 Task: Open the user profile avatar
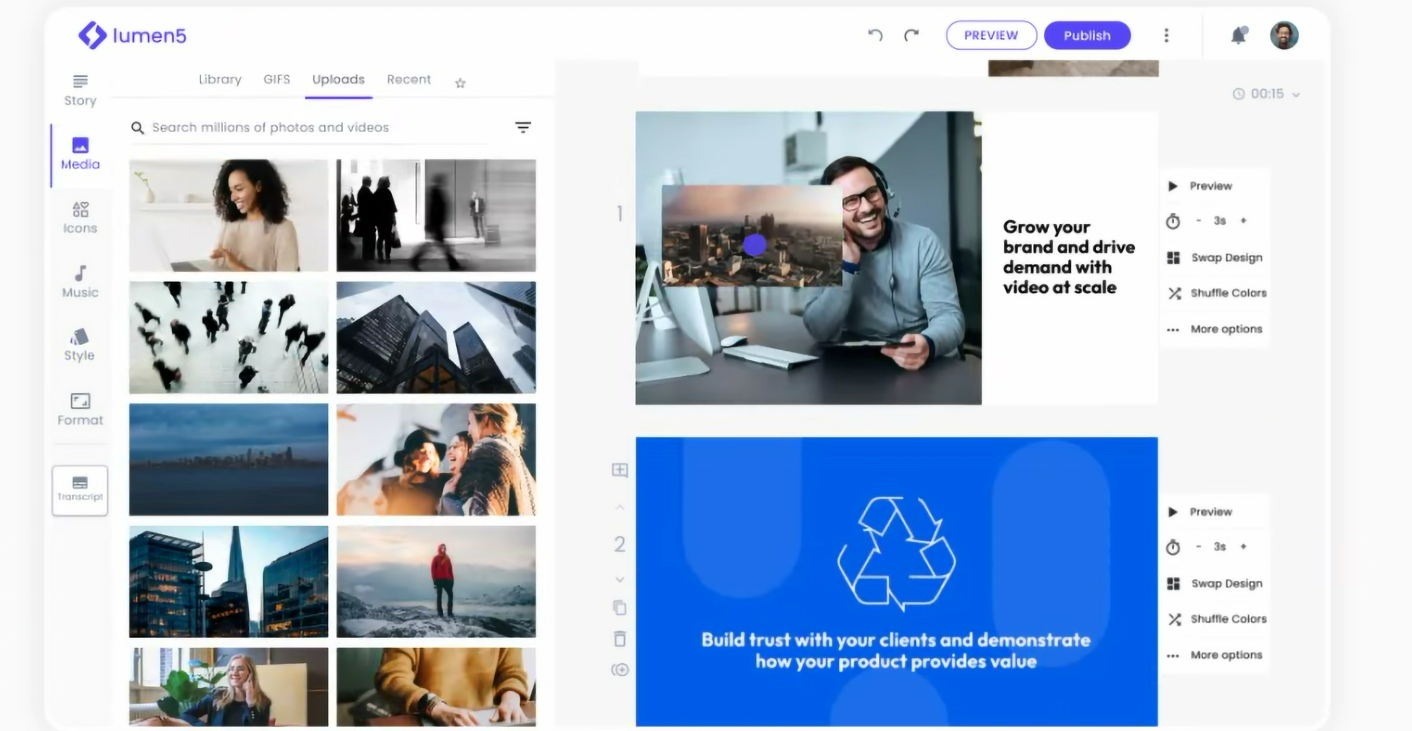click(x=1284, y=35)
